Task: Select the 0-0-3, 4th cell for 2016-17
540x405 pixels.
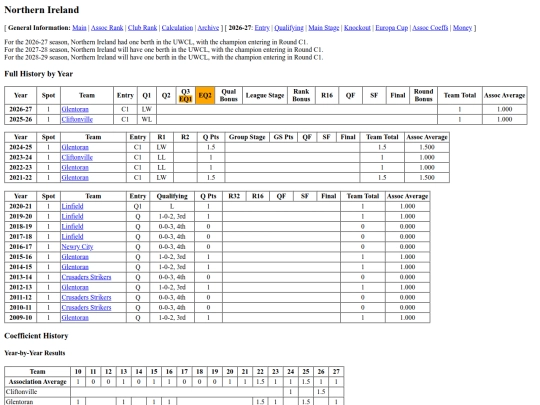Action: pos(172,247)
